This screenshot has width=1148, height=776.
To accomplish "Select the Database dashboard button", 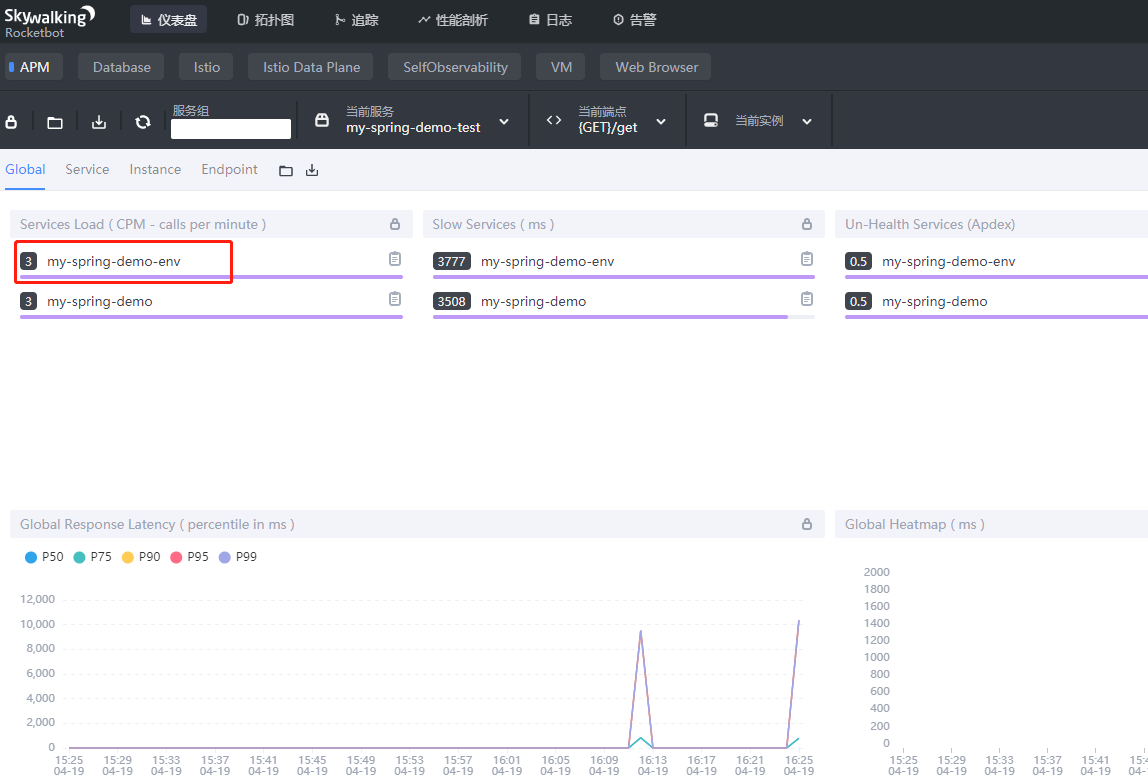I will 121,67.
